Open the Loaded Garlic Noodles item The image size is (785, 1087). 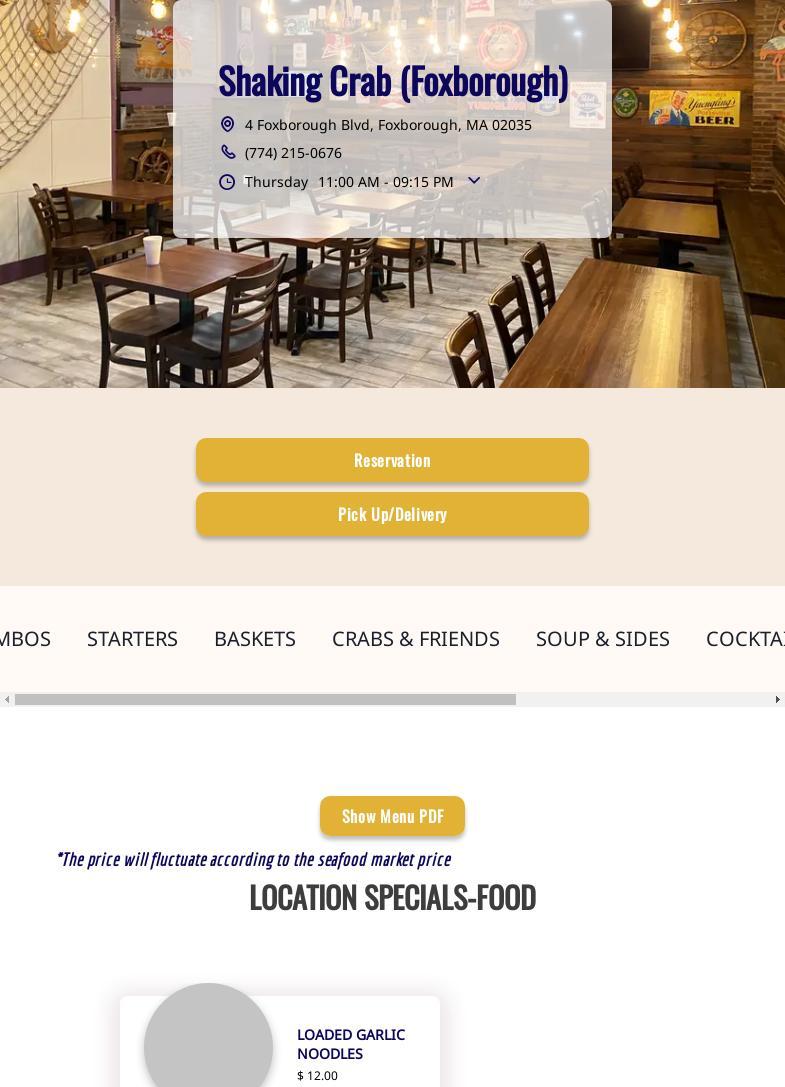(351, 1044)
